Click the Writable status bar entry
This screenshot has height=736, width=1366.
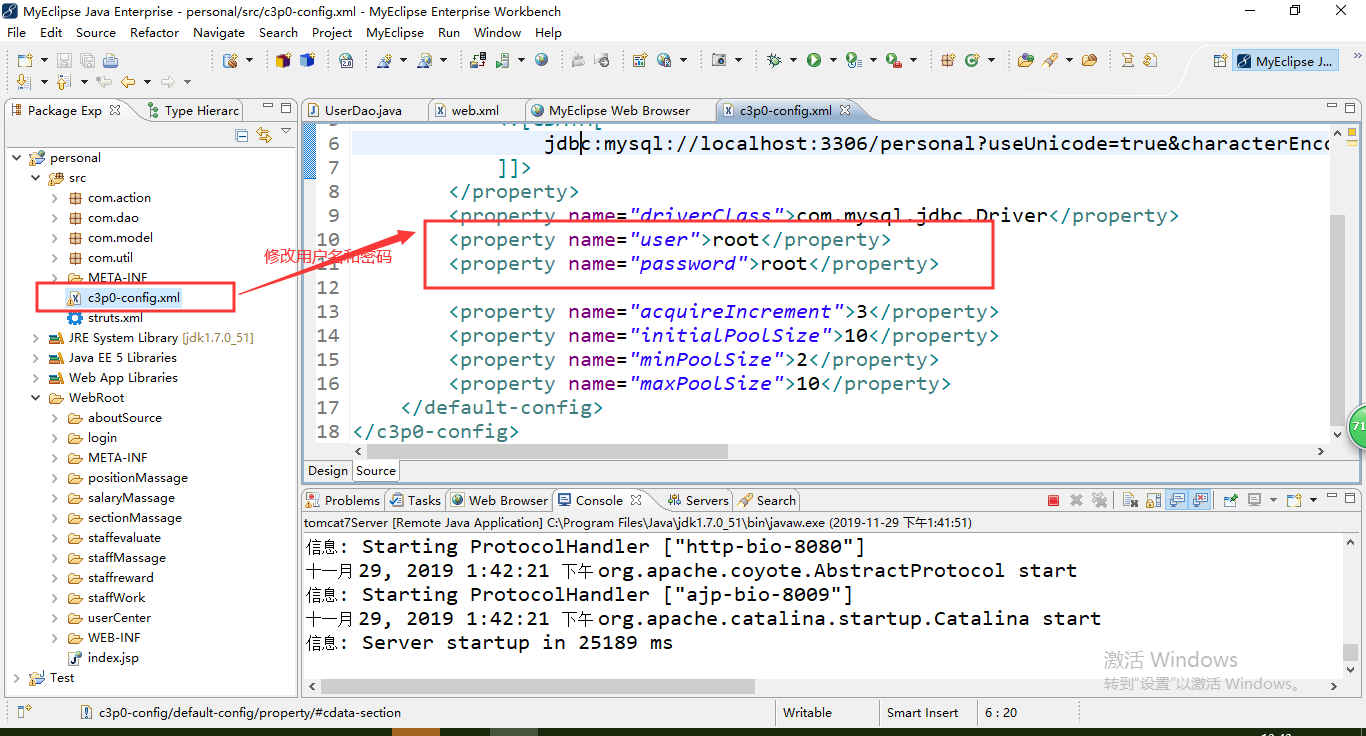click(x=807, y=713)
